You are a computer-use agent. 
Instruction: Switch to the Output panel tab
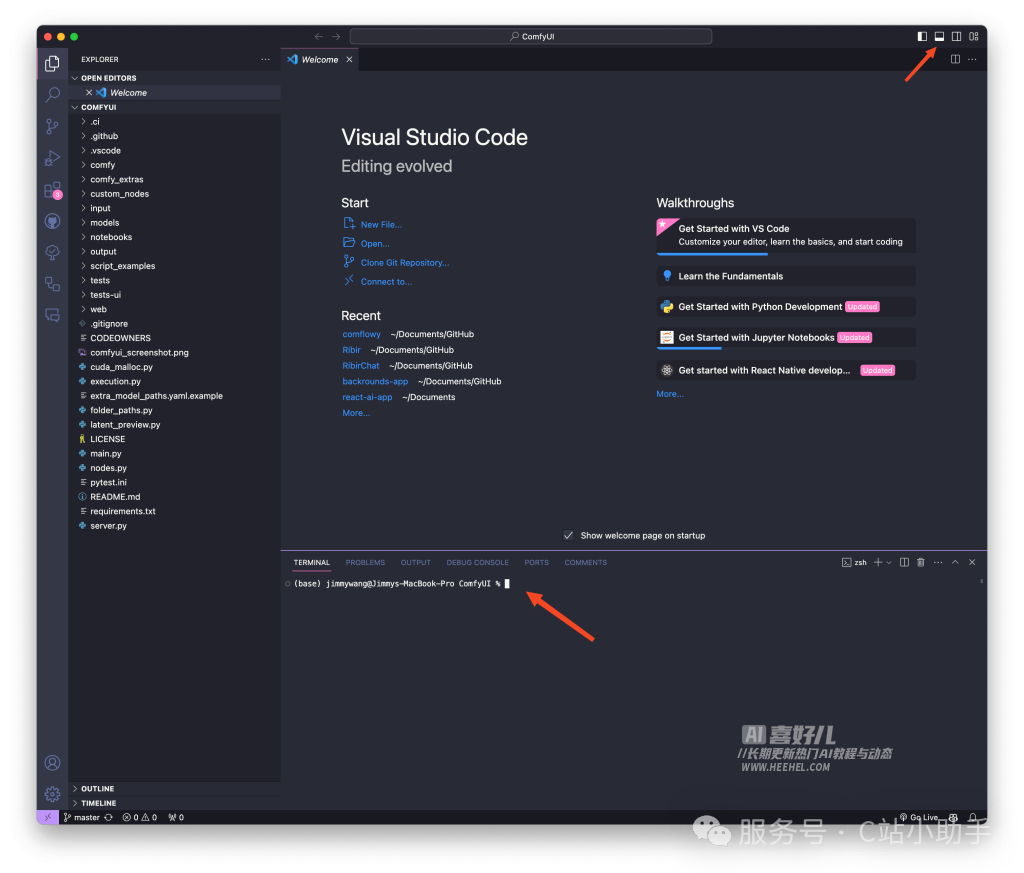click(415, 562)
